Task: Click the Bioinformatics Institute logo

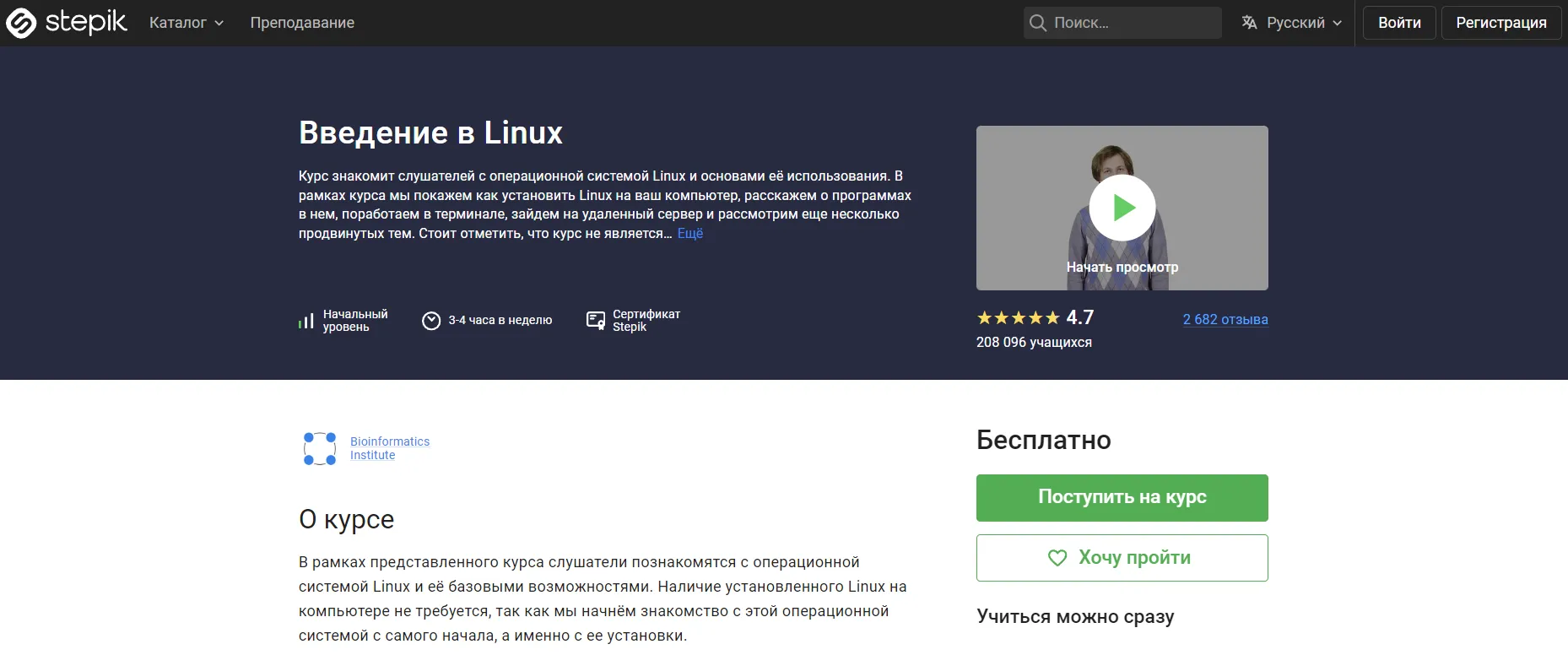Action: (x=320, y=448)
